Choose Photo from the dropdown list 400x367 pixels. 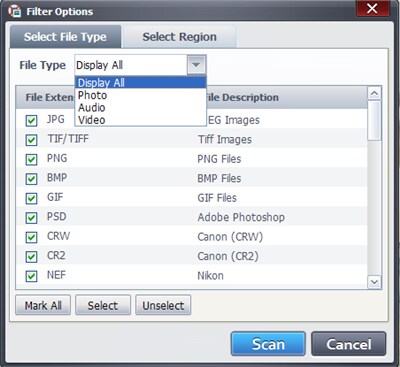click(140, 95)
